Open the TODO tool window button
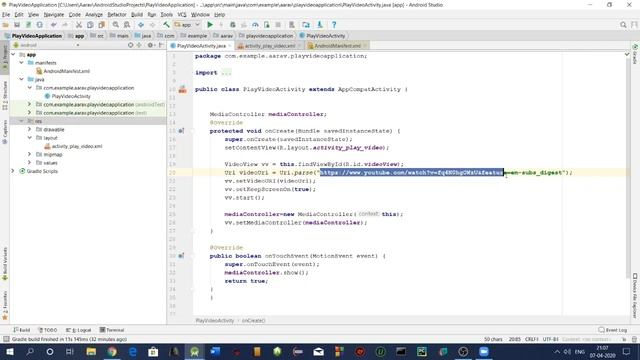Image resolution: width=640 pixels, height=360 pixels. (47, 330)
